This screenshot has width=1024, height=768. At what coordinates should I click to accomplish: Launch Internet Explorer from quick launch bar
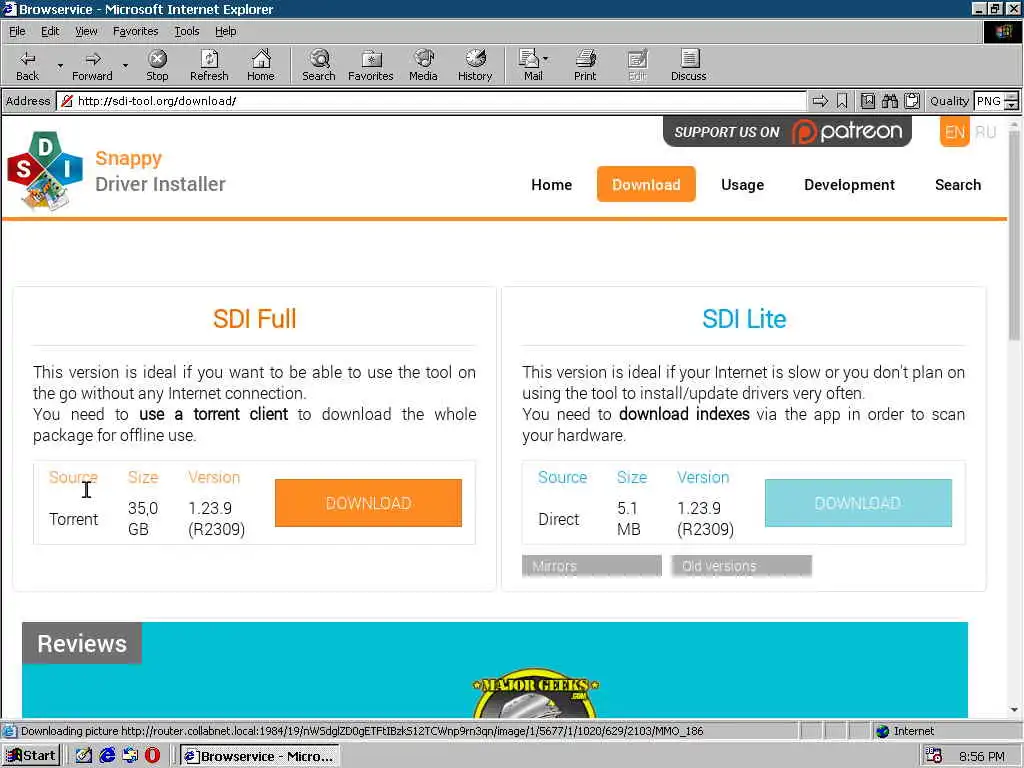(107, 756)
